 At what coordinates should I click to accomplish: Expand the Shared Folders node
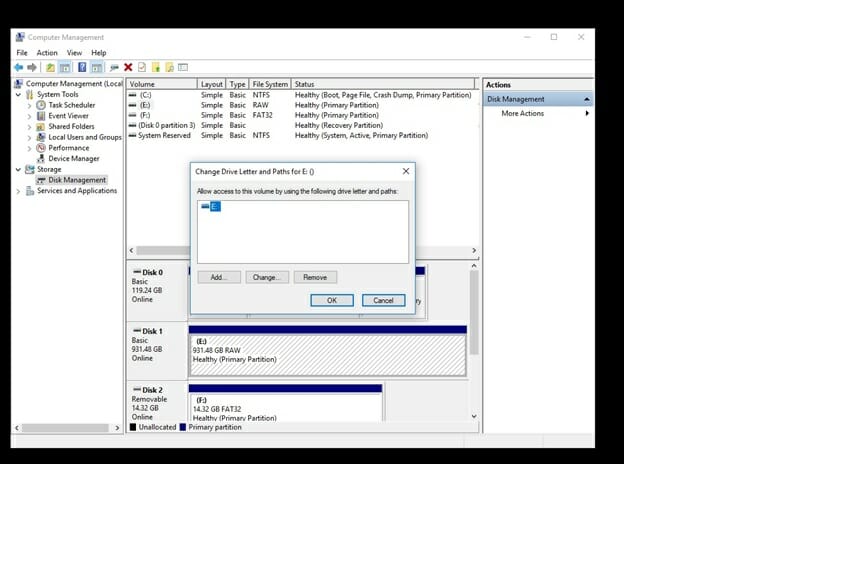point(29,126)
